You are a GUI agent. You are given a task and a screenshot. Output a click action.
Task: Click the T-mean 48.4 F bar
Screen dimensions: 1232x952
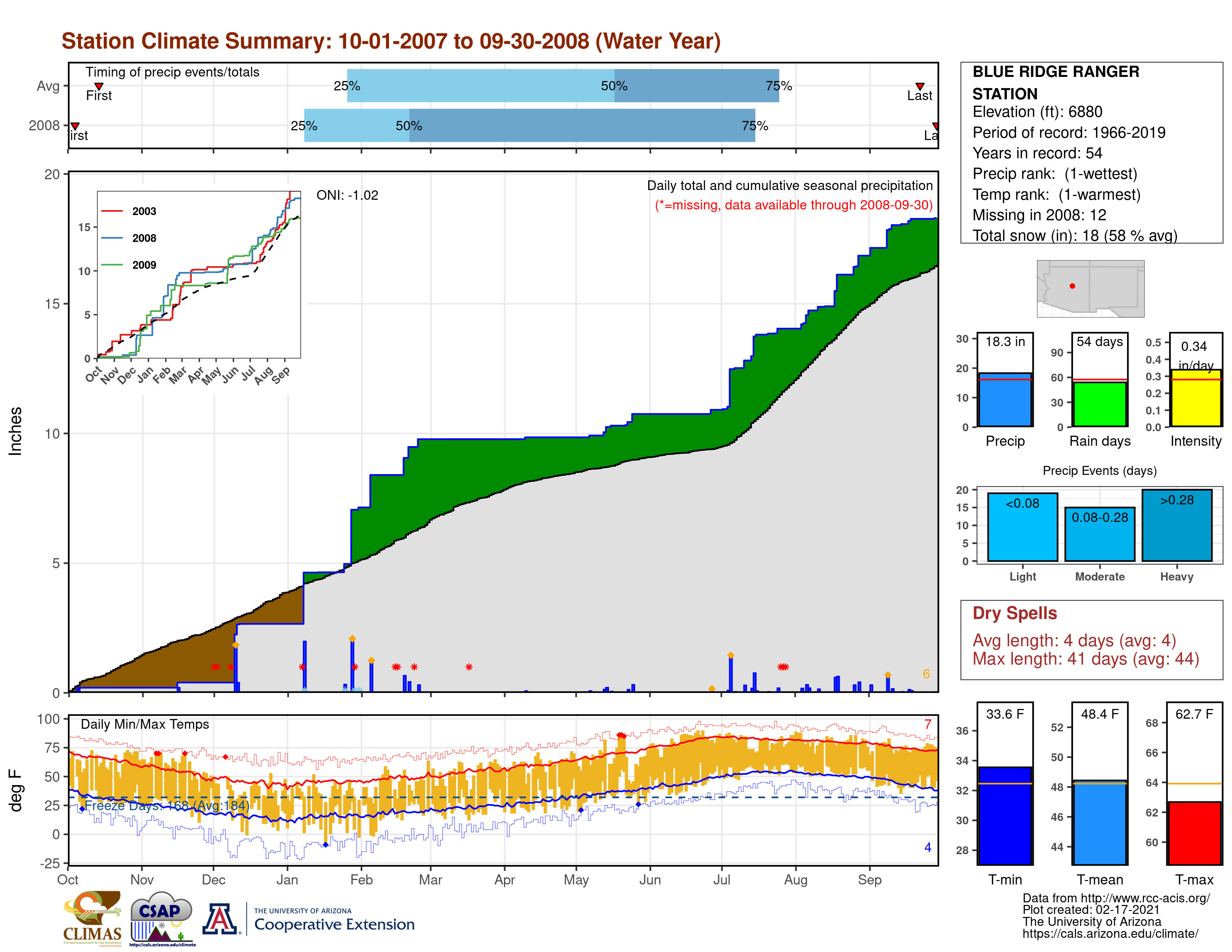[x=1099, y=823]
